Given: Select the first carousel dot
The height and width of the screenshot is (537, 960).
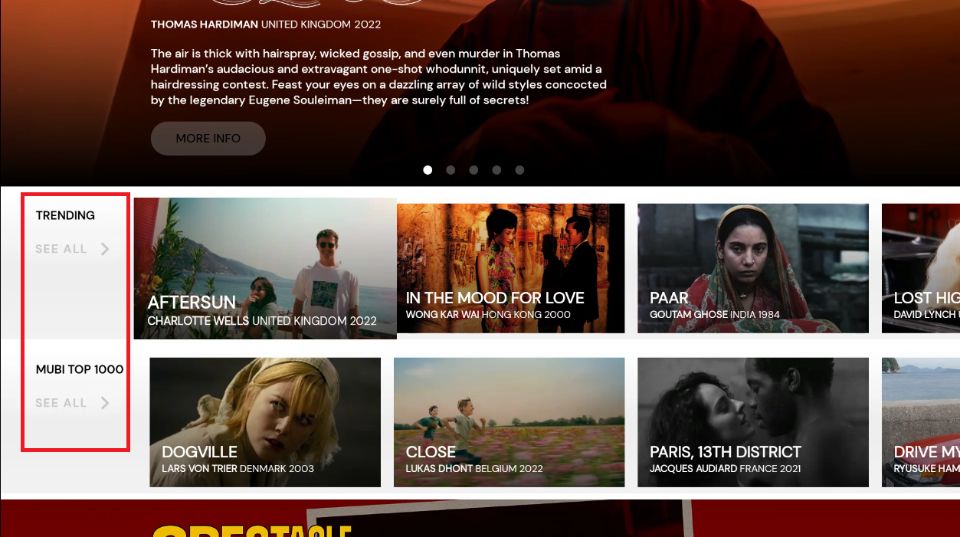Looking at the screenshot, I should (x=427, y=170).
